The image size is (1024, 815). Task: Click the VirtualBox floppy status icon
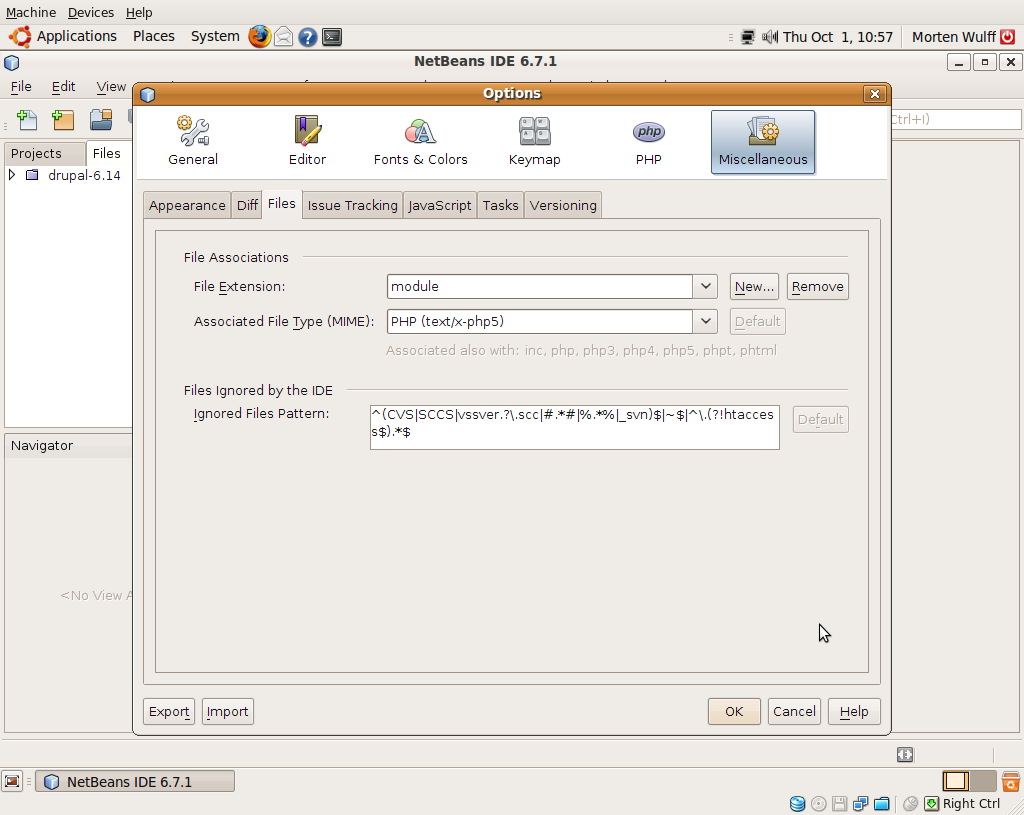pos(839,804)
